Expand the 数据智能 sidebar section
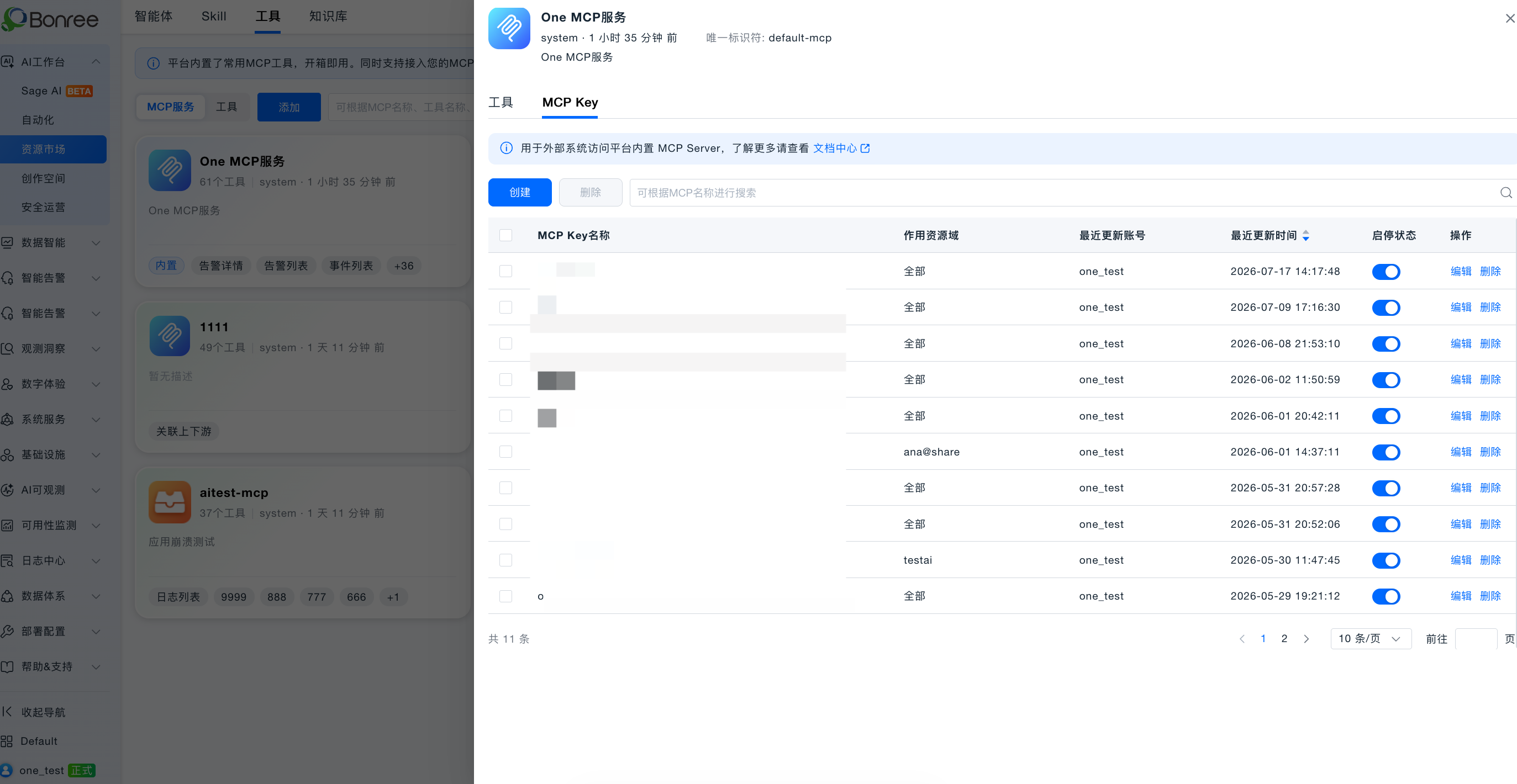The image size is (1517, 784). pyautogui.click(x=96, y=242)
